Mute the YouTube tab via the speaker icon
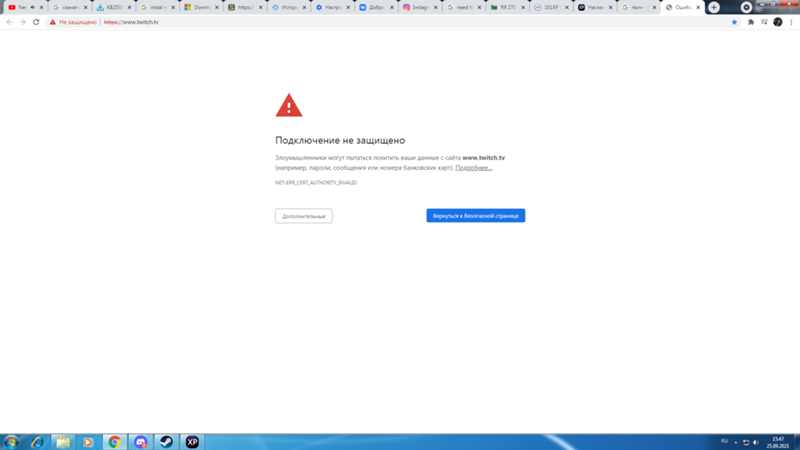Image resolution: width=800 pixels, height=450 pixels. coord(33,7)
